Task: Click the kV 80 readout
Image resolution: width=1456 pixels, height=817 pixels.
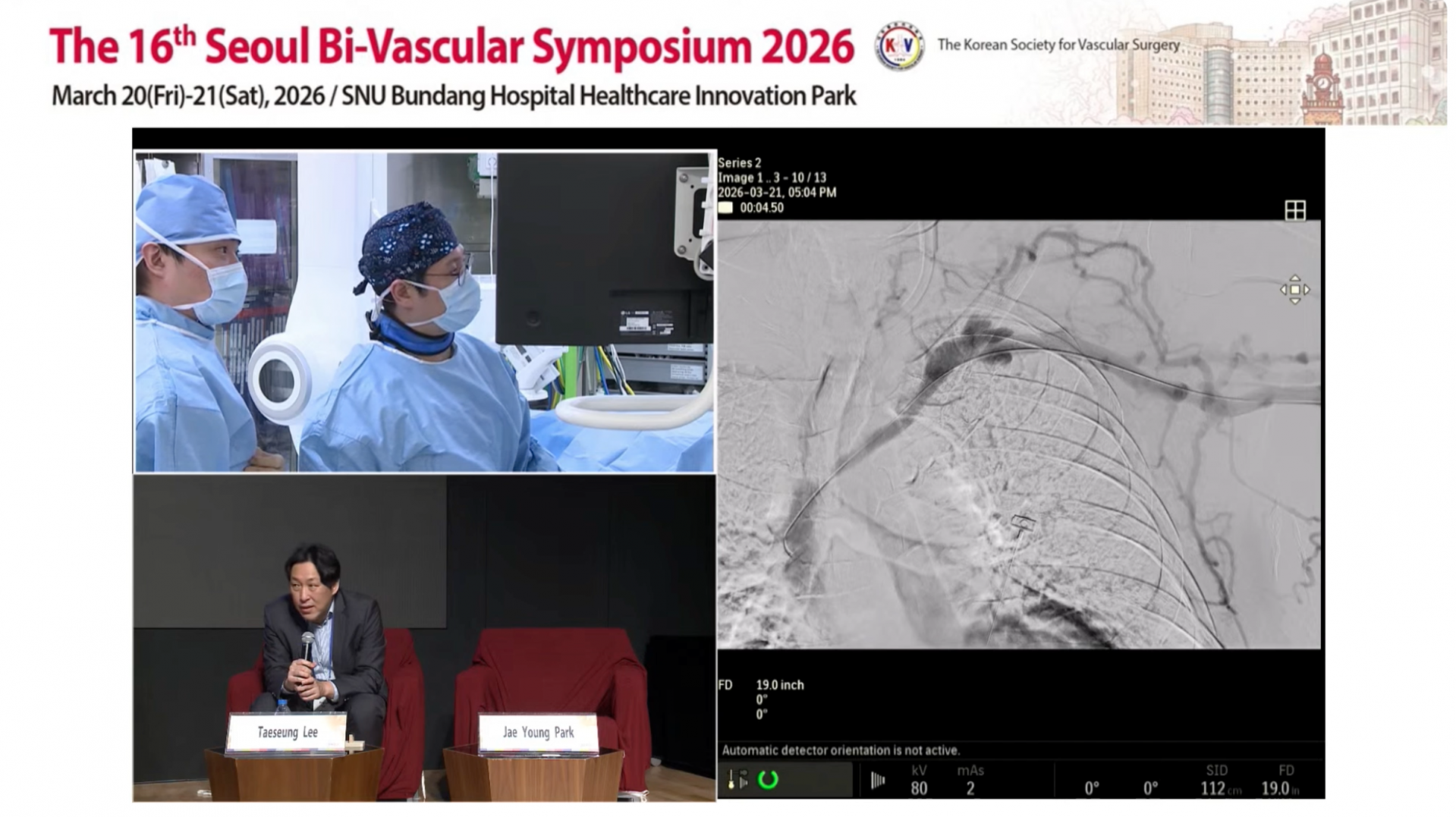Action: 919,781
